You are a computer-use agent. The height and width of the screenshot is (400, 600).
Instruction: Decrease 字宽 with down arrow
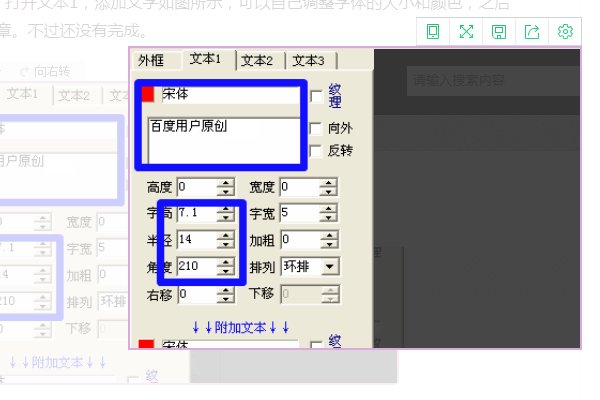click(x=329, y=218)
